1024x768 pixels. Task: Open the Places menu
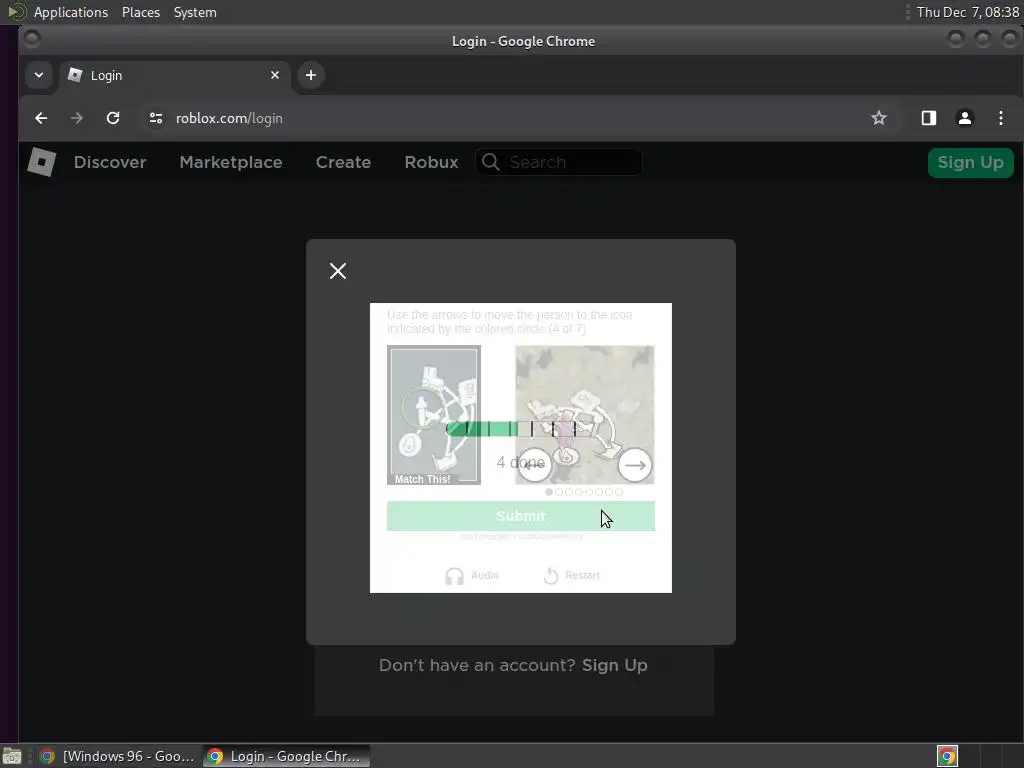point(140,12)
